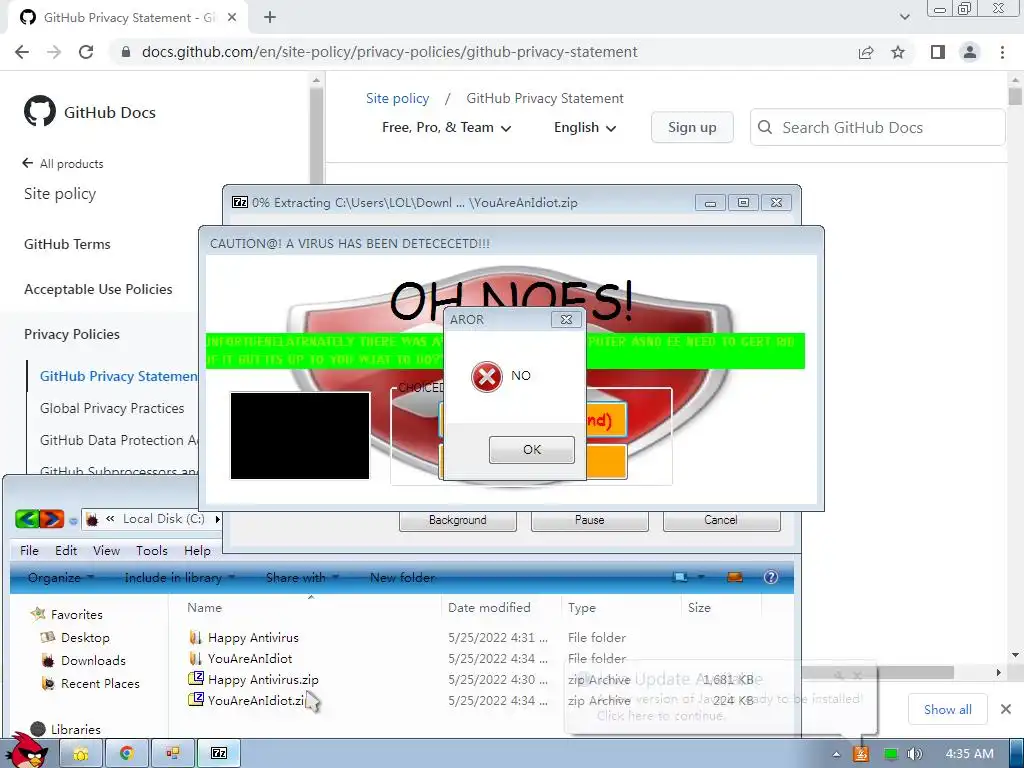Change view icon in Explorer toolbar
Viewport: 1024px width, 768px height.
[680, 577]
